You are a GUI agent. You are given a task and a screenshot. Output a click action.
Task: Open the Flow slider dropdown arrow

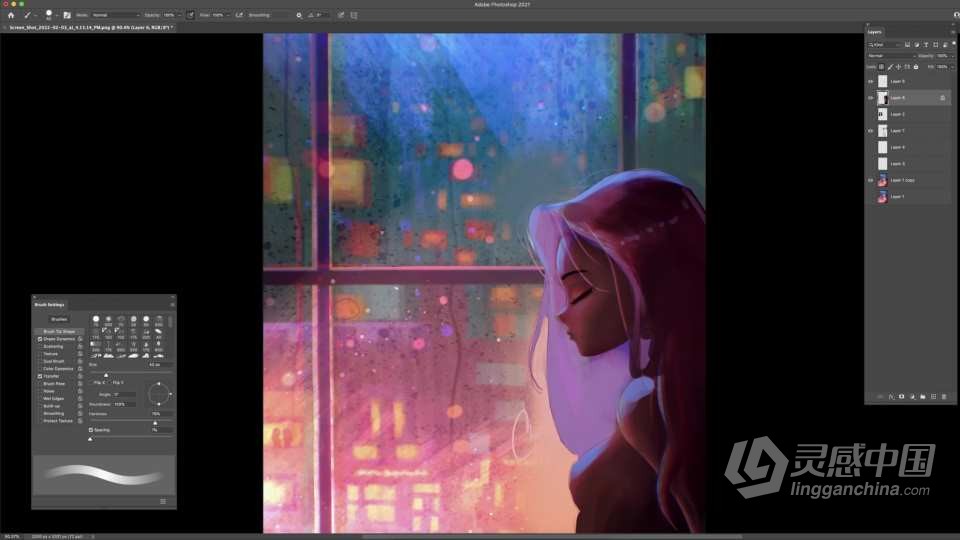coord(228,15)
